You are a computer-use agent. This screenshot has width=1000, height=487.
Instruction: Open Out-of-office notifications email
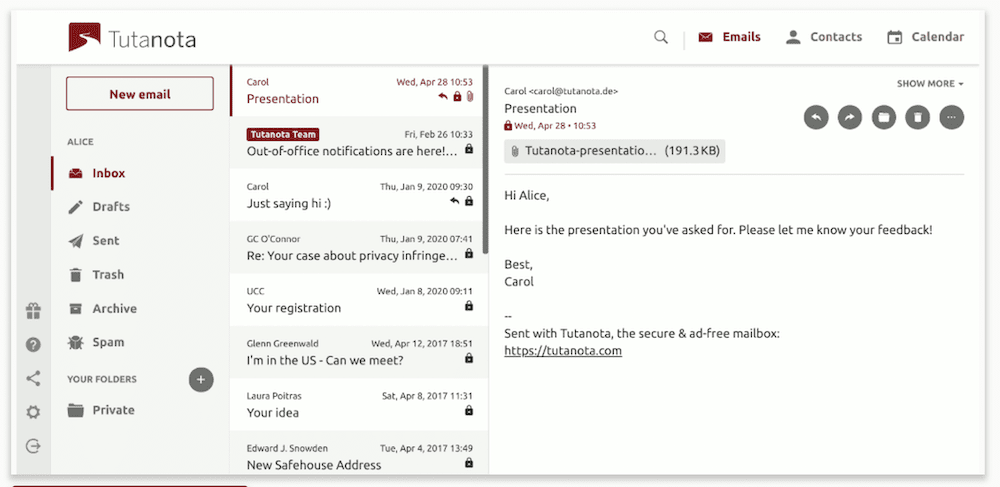tap(357, 143)
